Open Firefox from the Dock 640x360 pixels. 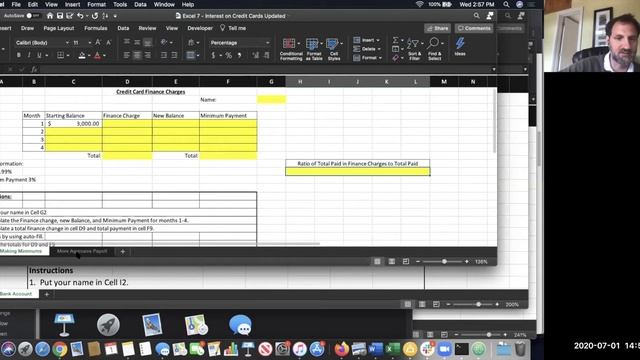[x=341, y=349]
